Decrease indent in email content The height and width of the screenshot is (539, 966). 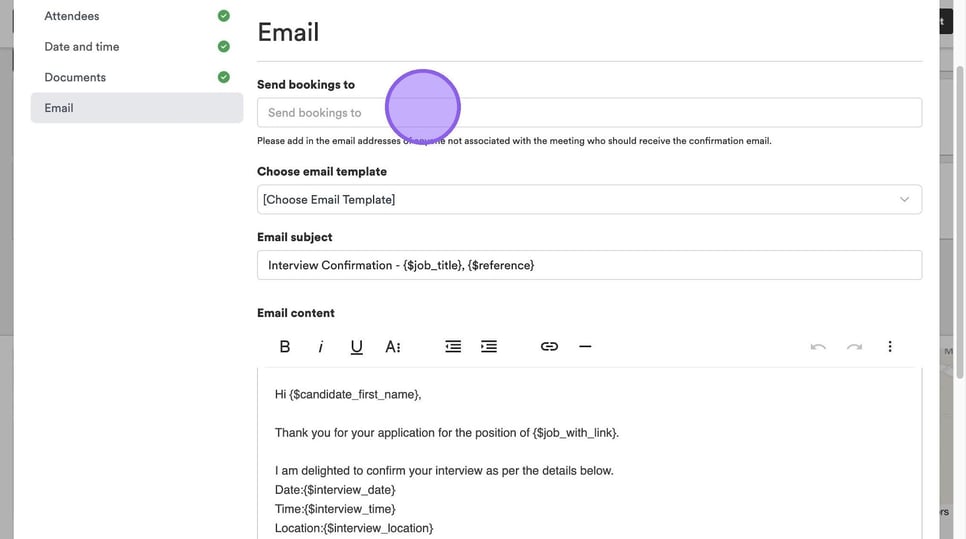pyautogui.click(x=453, y=347)
